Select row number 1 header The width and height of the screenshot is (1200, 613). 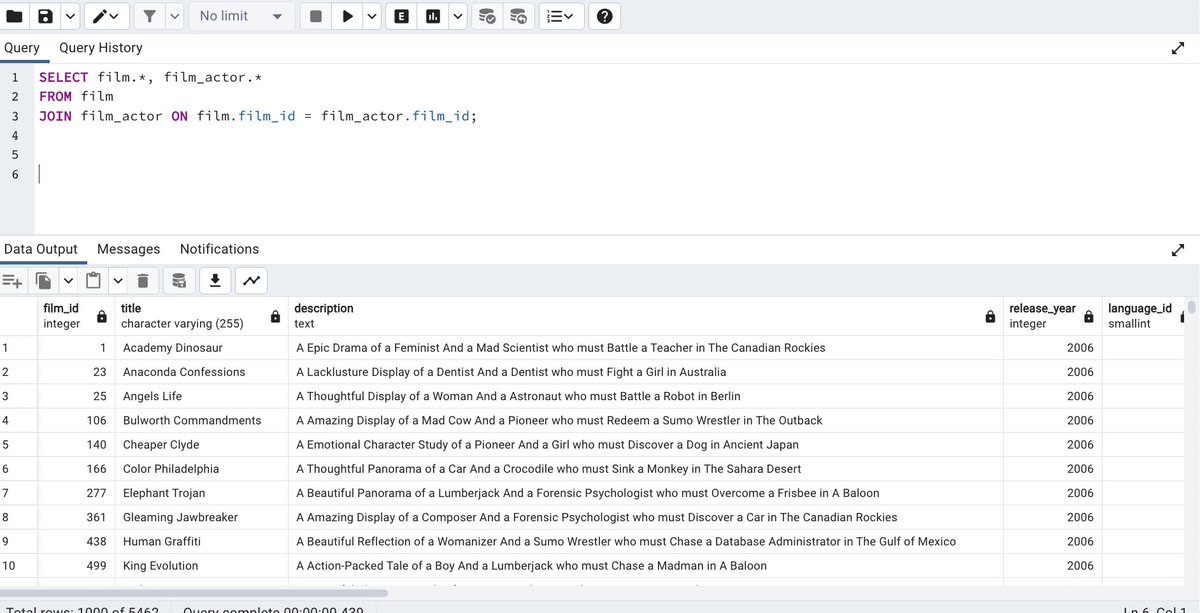coord(19,348)
